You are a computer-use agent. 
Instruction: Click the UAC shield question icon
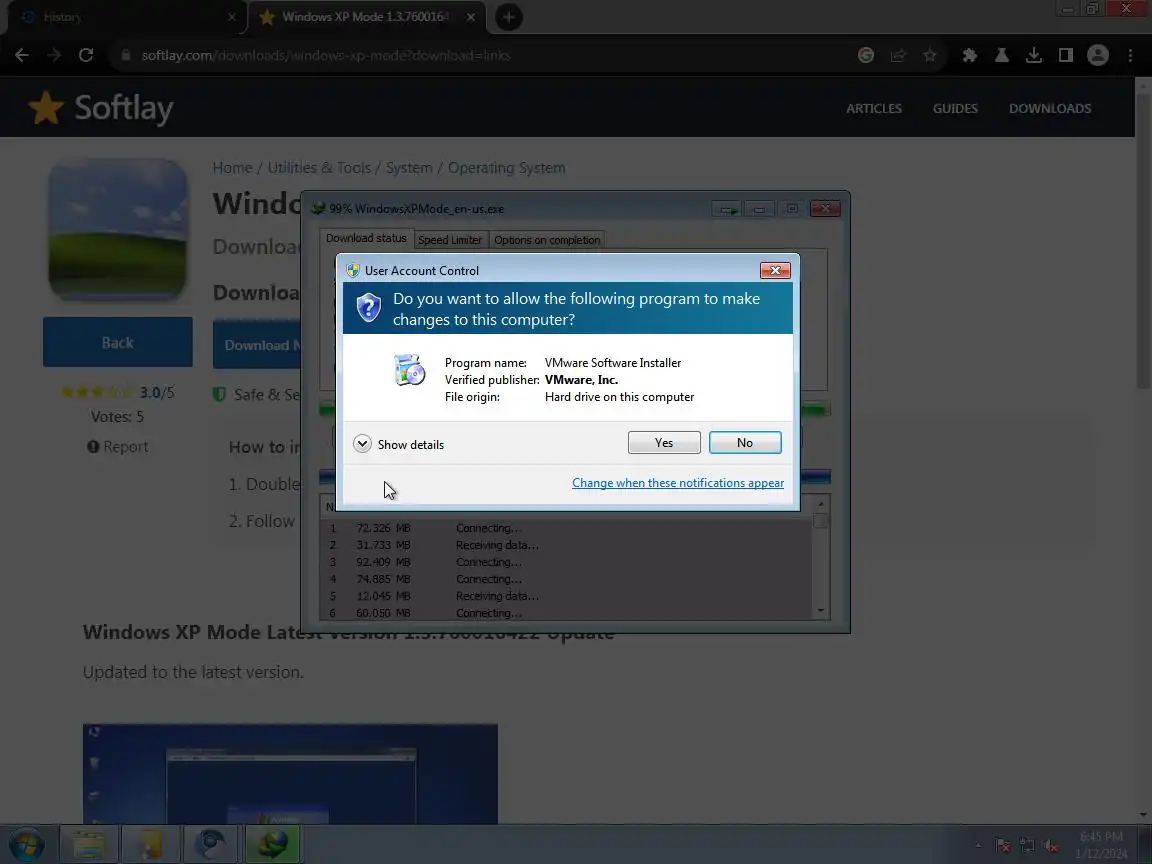[x=368, y=307]
